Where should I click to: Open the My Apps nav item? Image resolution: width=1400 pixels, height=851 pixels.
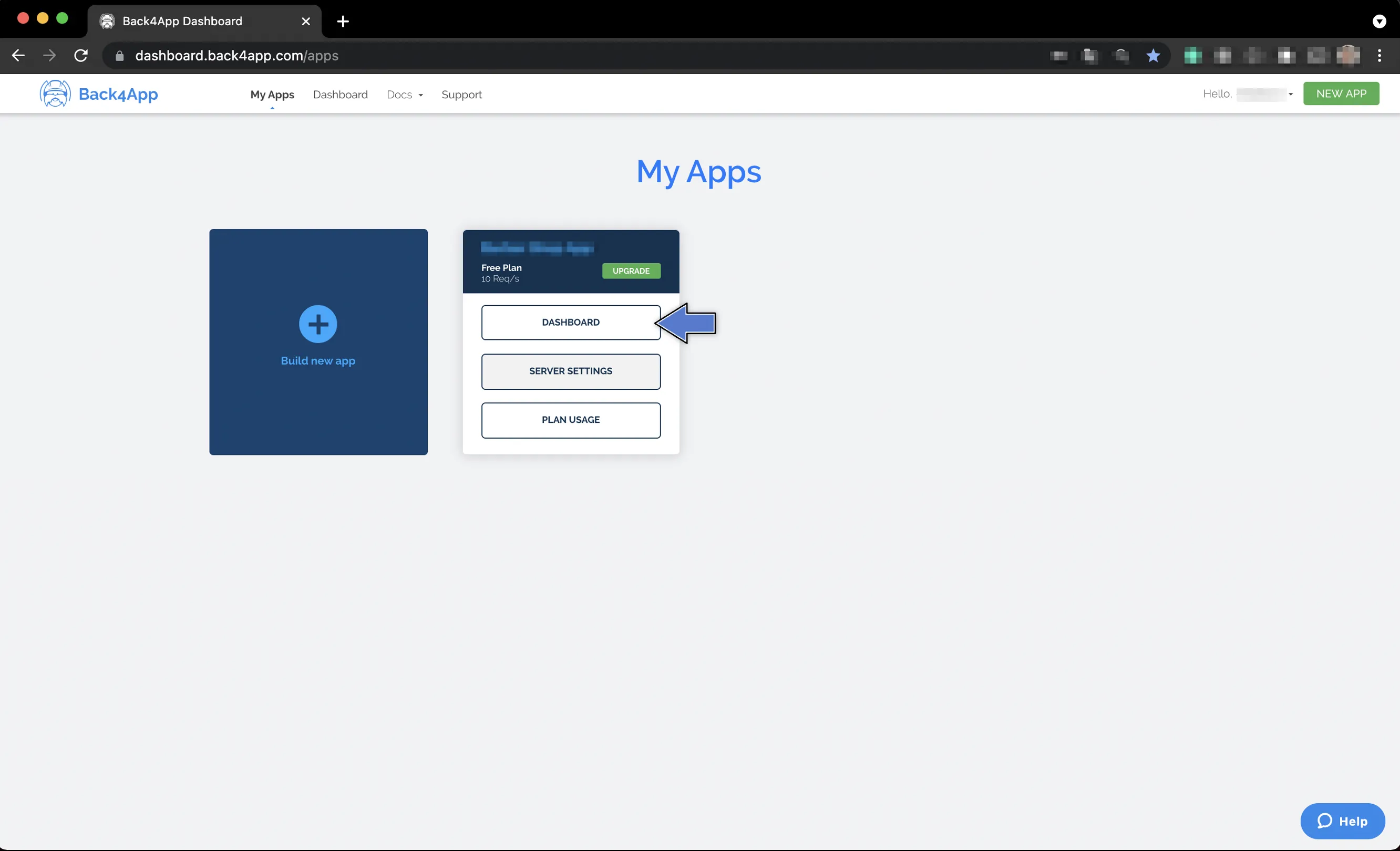272,95
